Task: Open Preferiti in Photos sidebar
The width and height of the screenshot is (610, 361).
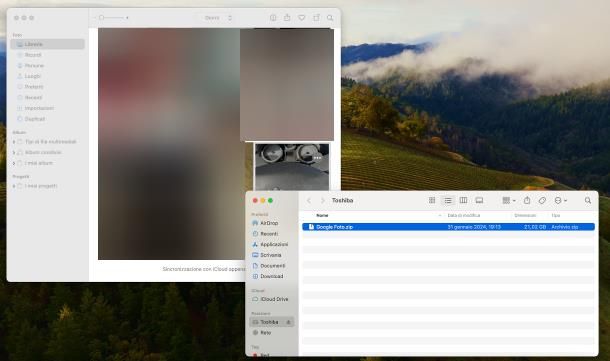Action: 34,87
